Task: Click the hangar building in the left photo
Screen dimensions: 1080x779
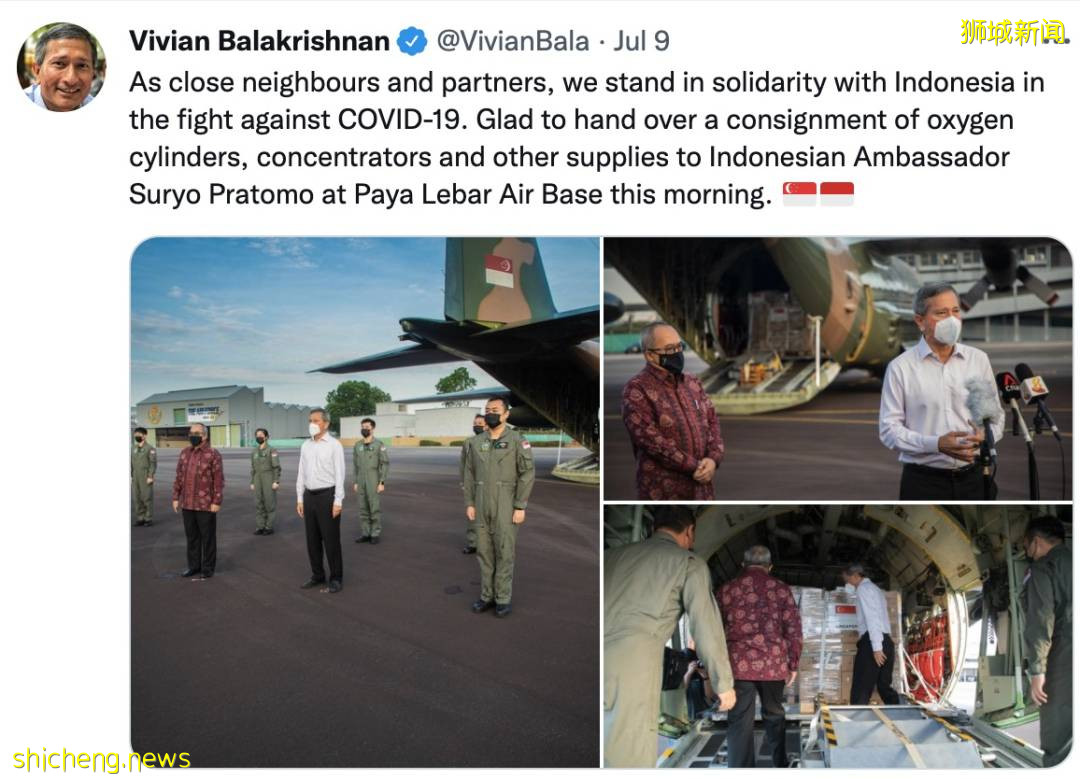Action: (200, 416)
